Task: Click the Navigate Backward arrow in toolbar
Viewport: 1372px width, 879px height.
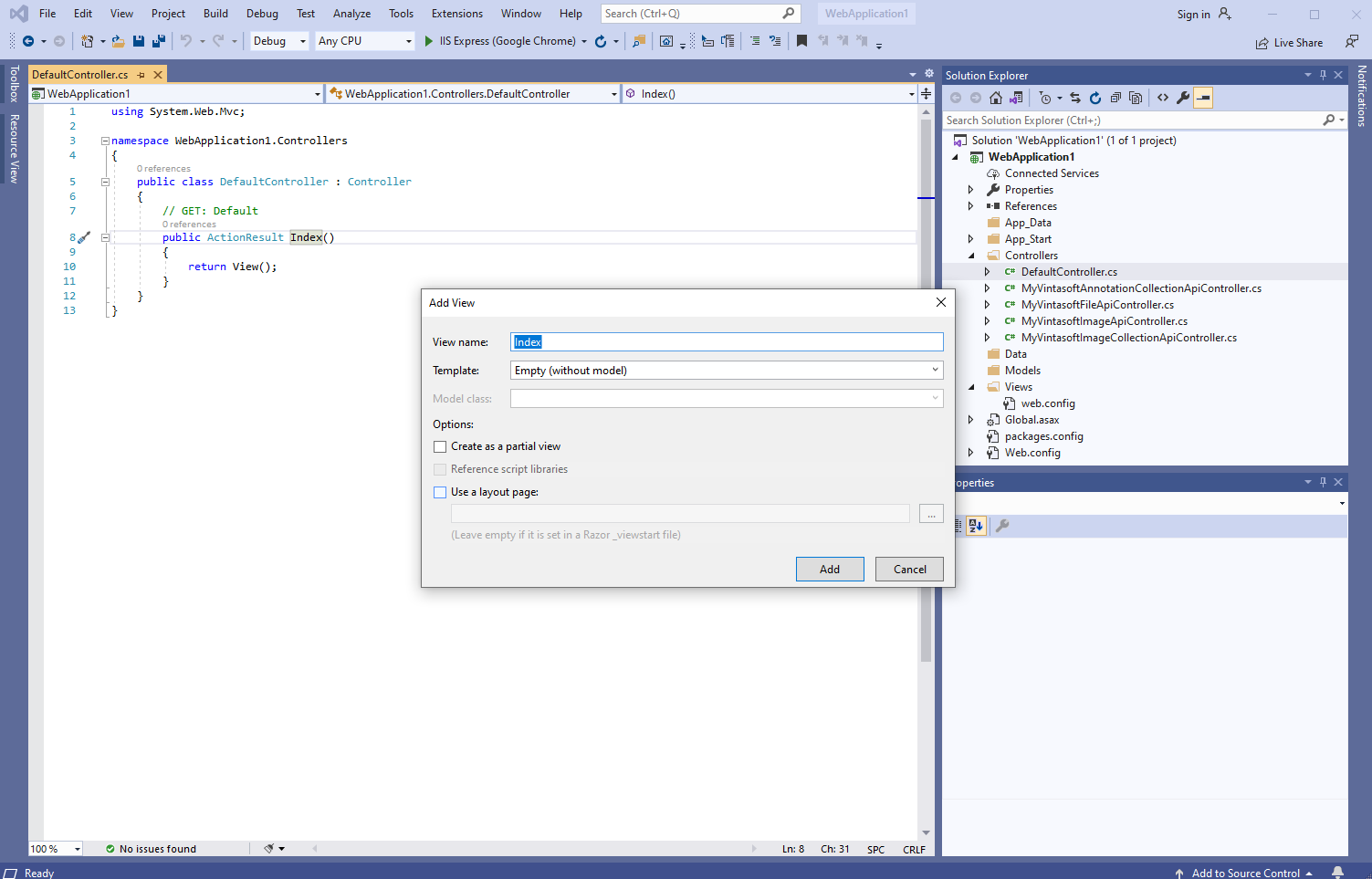Action: (28, 41)
